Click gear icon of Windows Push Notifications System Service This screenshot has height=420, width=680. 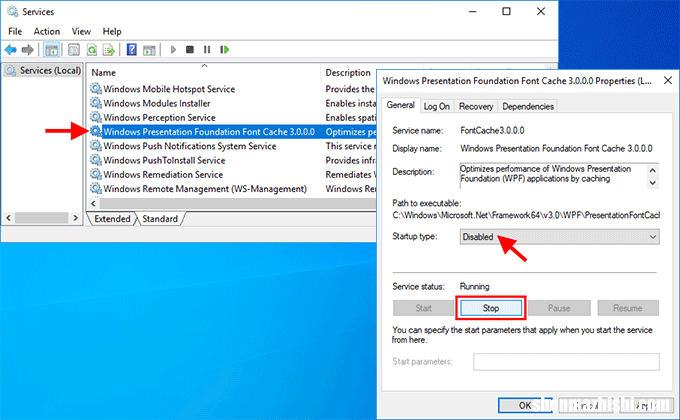(x=96, y=146)
